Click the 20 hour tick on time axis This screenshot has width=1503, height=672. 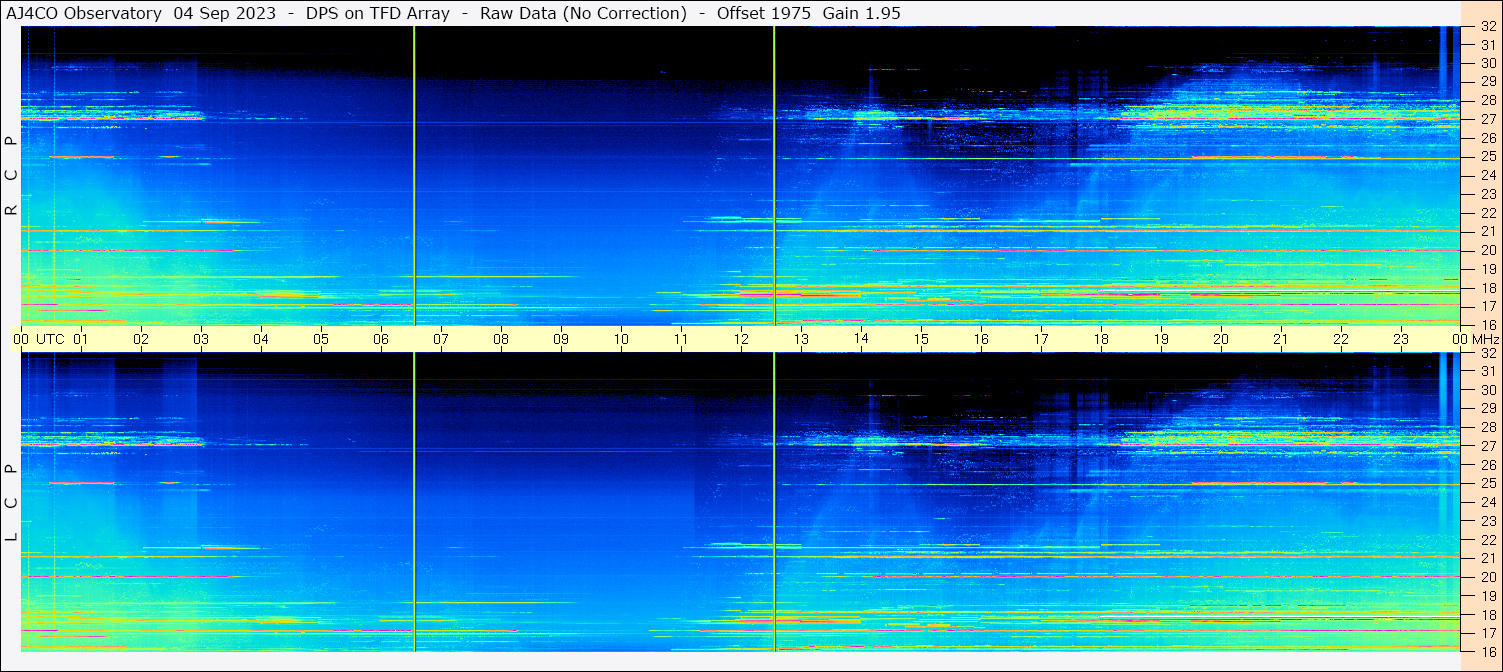coord(1221,339)
